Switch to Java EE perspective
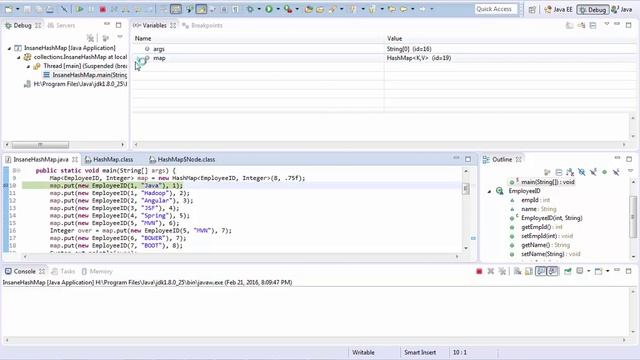The height and width of the screenshot is (360, 640). pos(558,9)
